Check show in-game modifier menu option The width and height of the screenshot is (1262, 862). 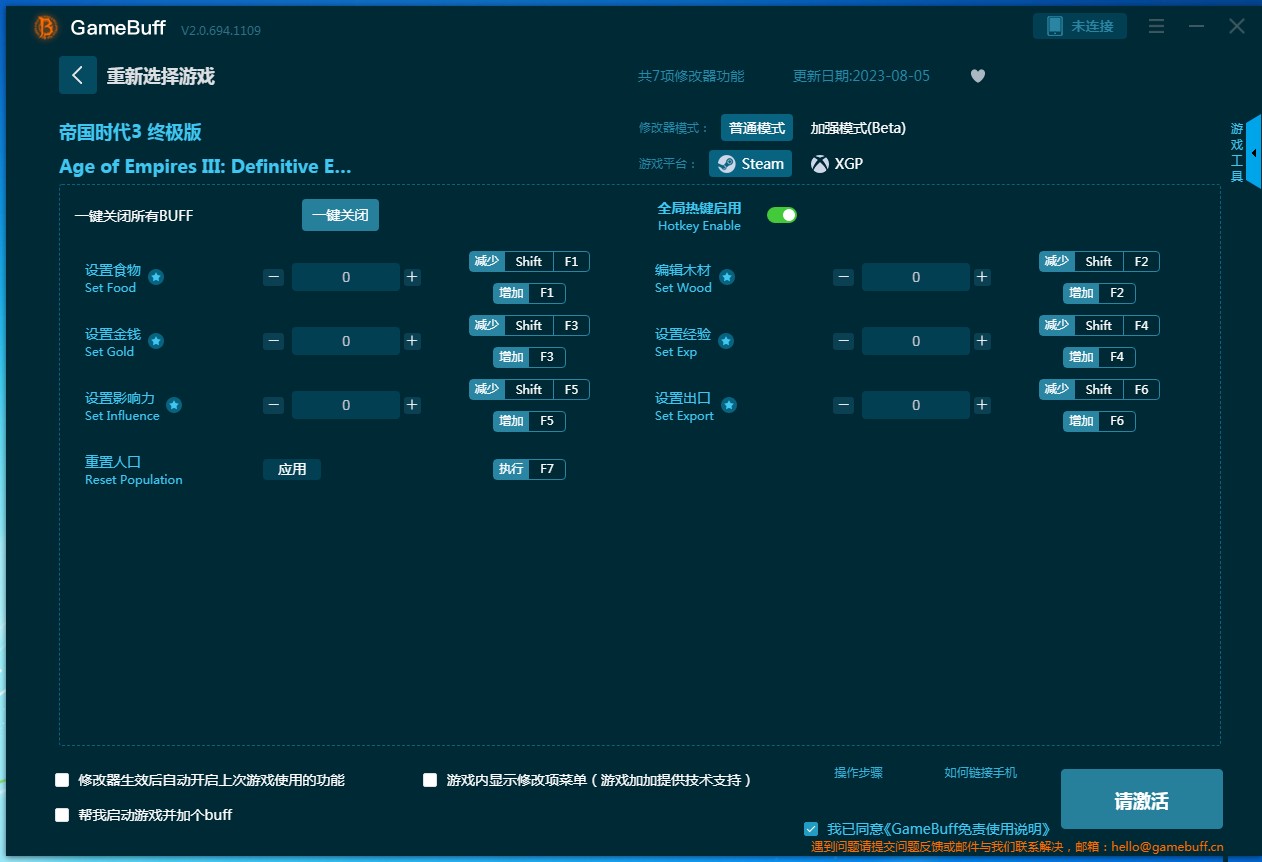(430, 780)
